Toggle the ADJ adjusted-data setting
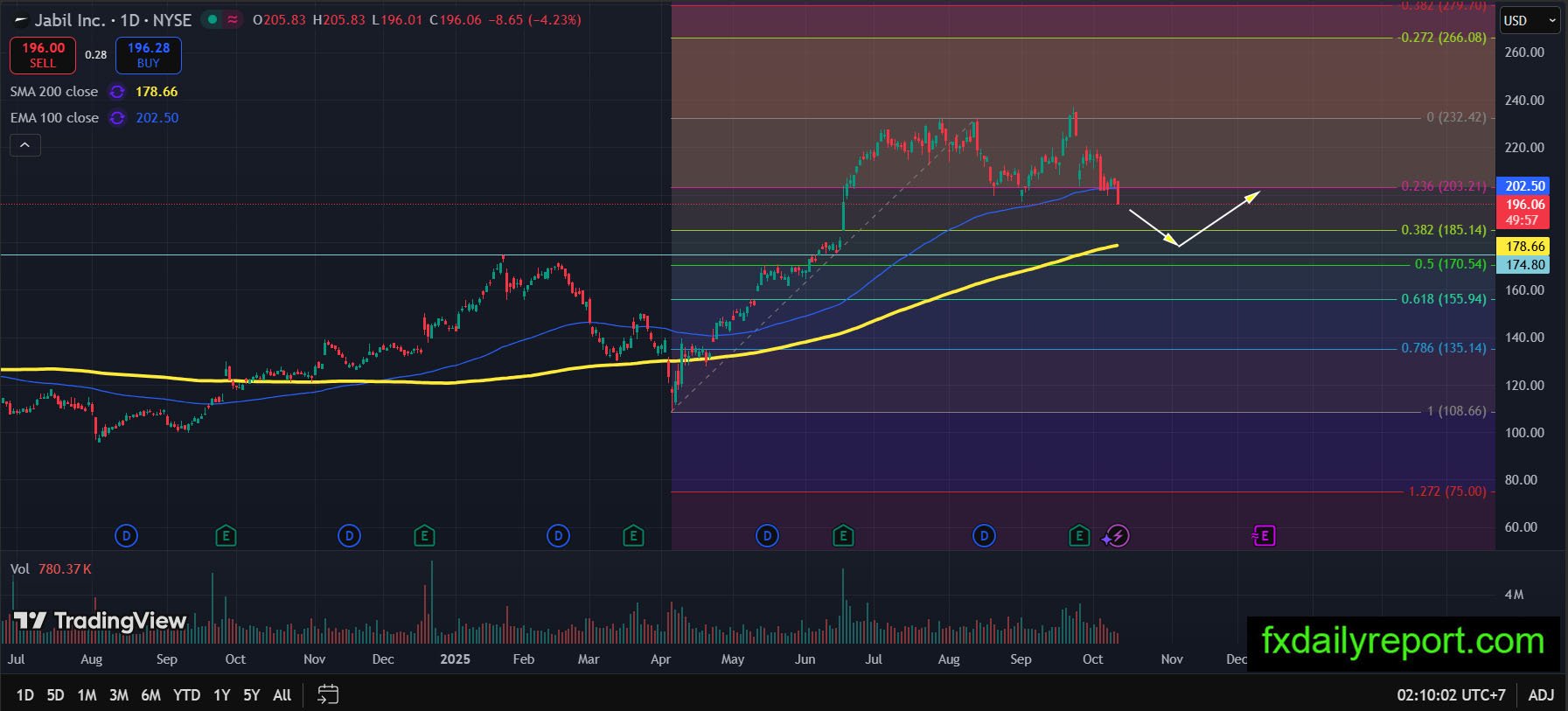The image size is (1568, 711). 1541,694
